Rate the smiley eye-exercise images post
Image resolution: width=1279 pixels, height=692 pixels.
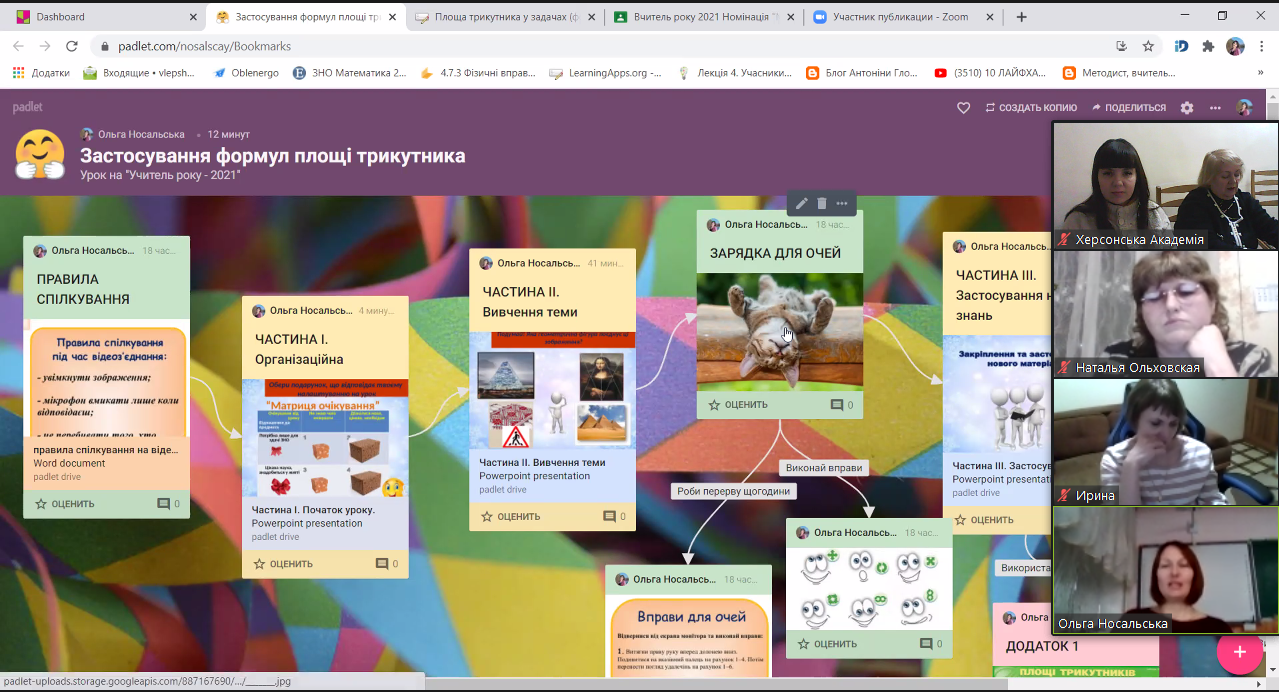point(827,644)
